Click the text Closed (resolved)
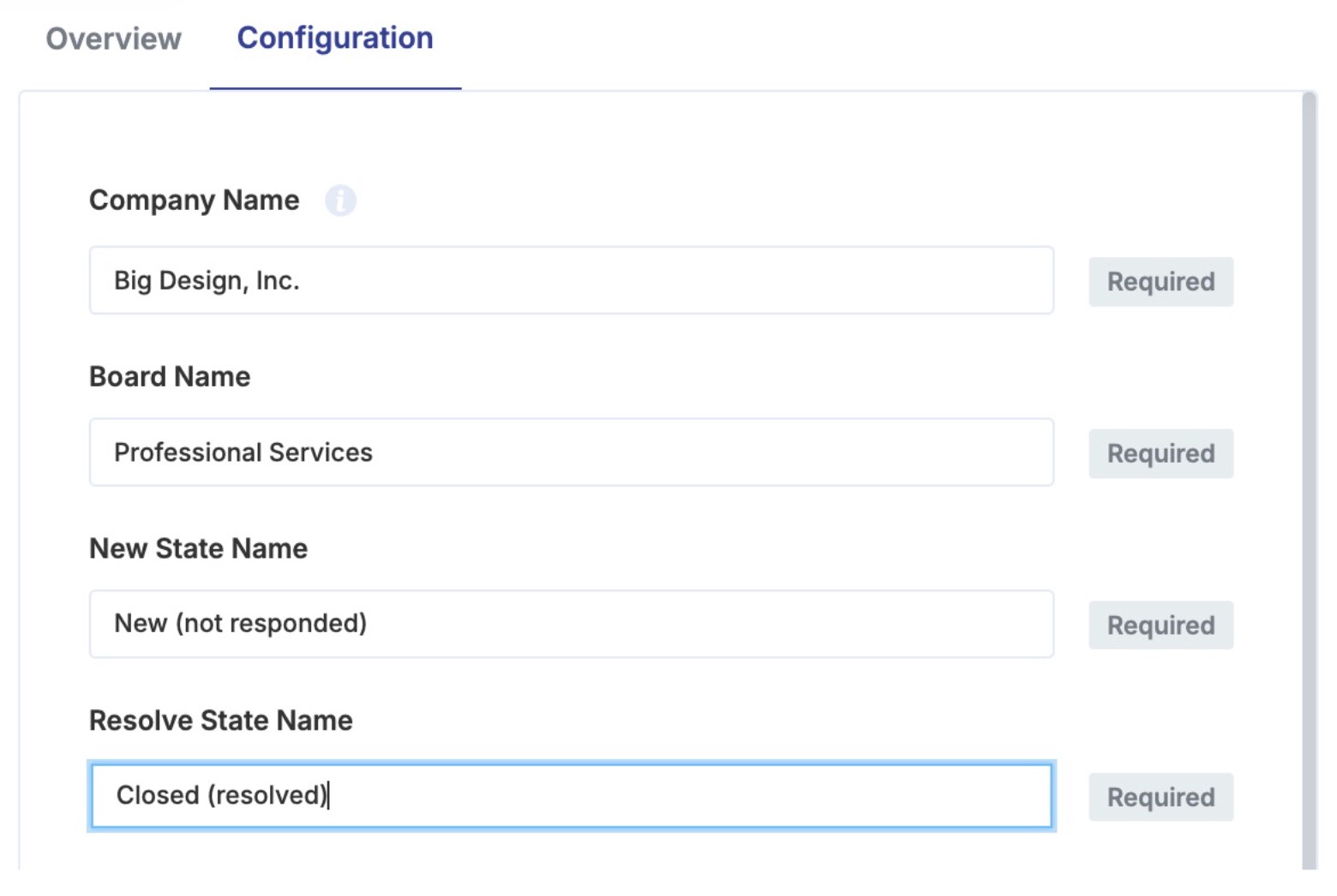 [222, 796]
